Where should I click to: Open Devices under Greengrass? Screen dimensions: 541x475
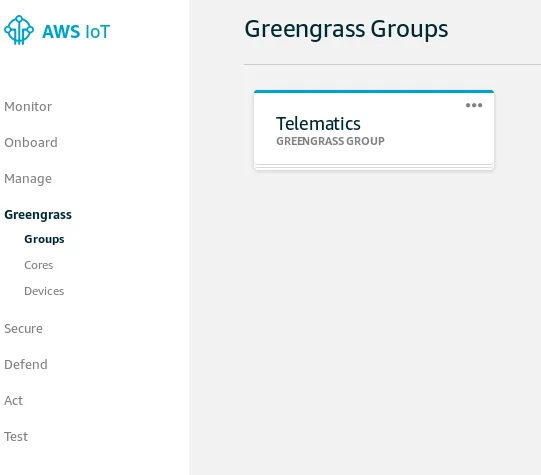tap(44, 291)
